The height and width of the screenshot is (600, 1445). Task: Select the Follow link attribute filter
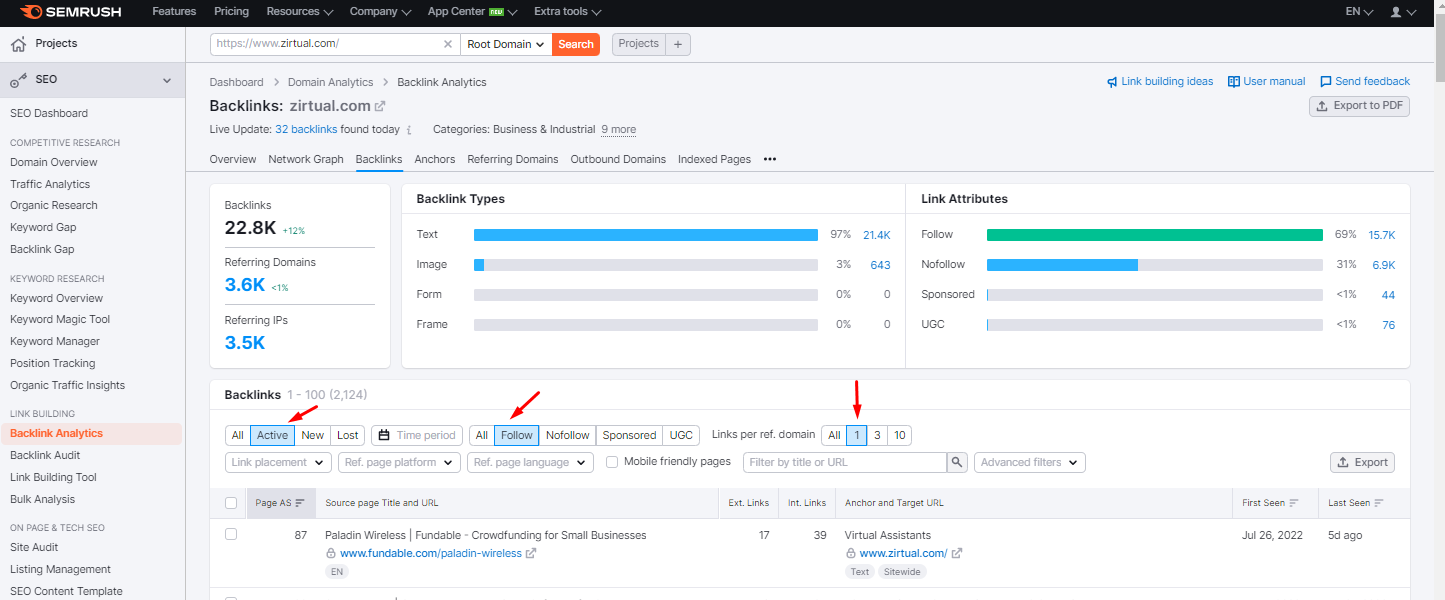[x=517, y=435]
